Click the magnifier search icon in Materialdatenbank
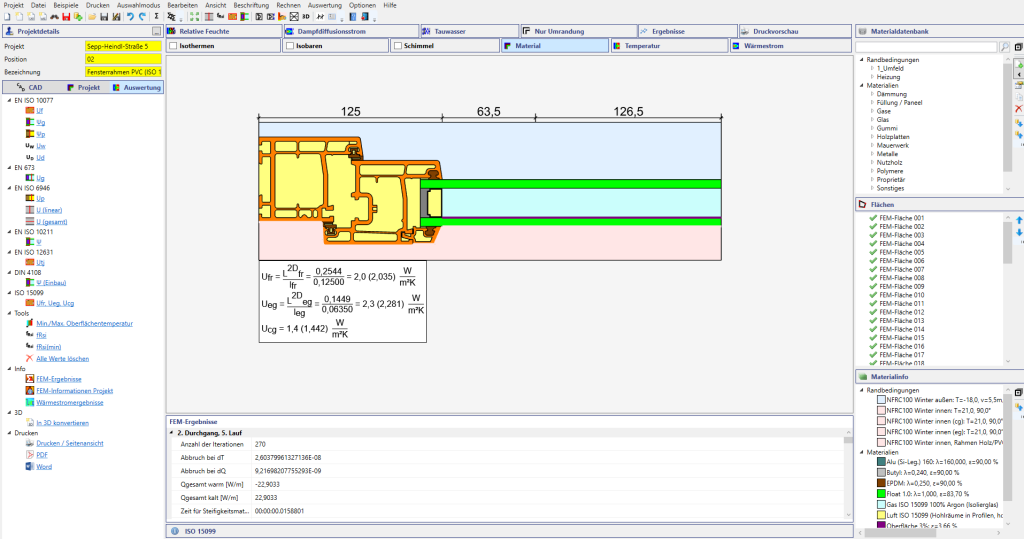The height and width of the screenshot is (539, 1024). coord(1004,47)
